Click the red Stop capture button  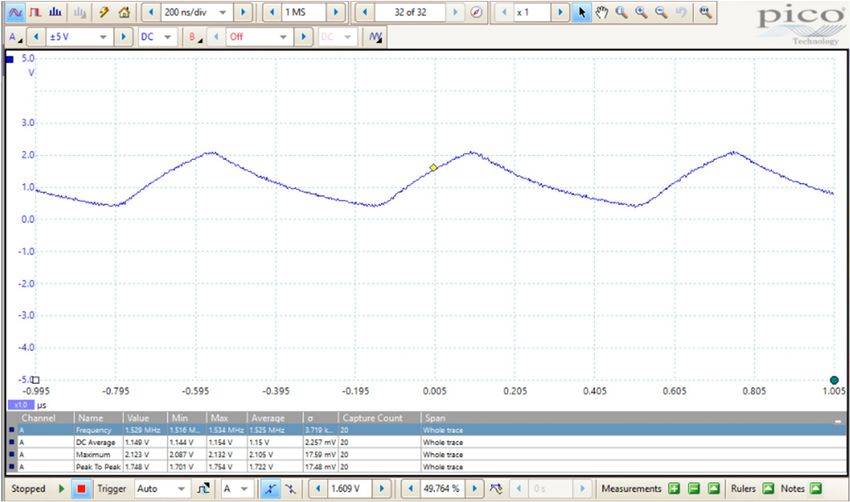[x=81, y=488]
